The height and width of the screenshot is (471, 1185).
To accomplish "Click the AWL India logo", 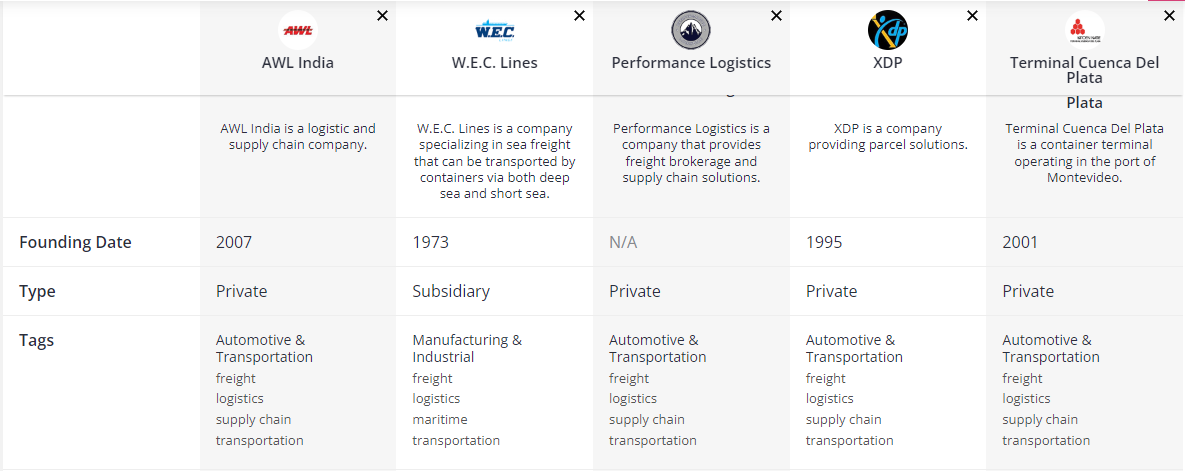I will coord(298,30).
